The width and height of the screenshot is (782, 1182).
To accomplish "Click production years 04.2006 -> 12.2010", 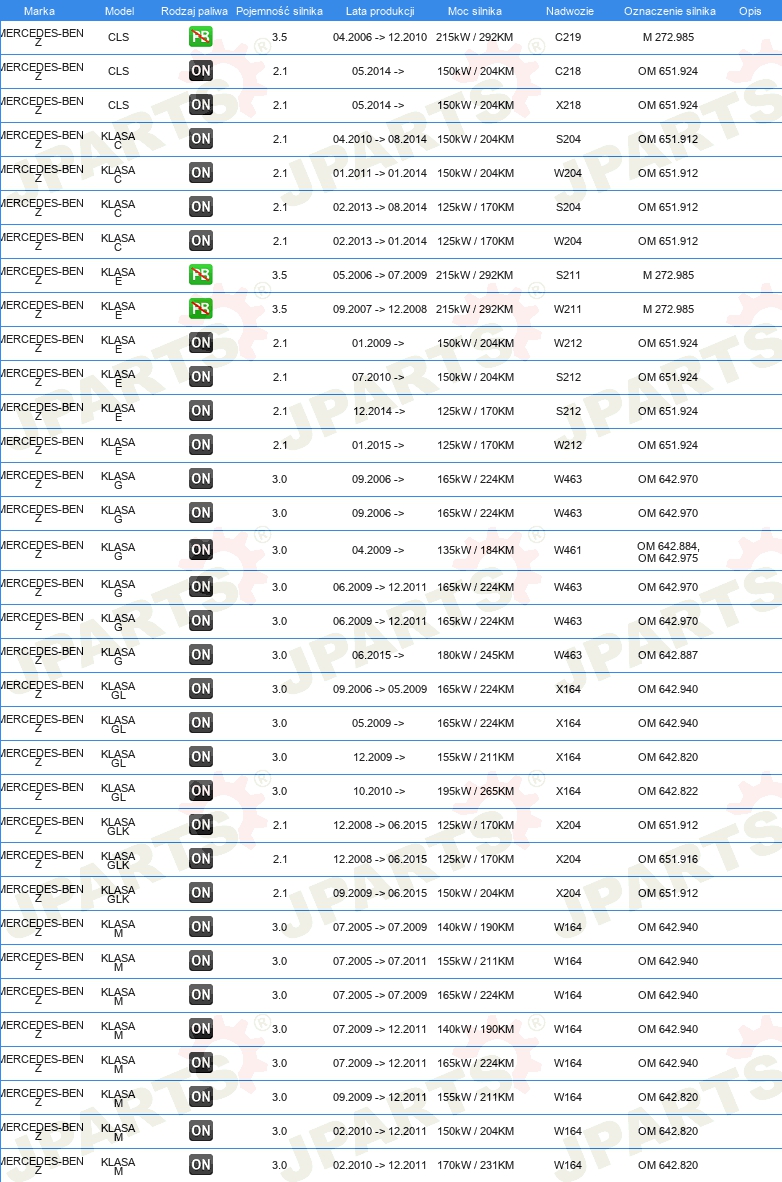I will pos(380,37).
